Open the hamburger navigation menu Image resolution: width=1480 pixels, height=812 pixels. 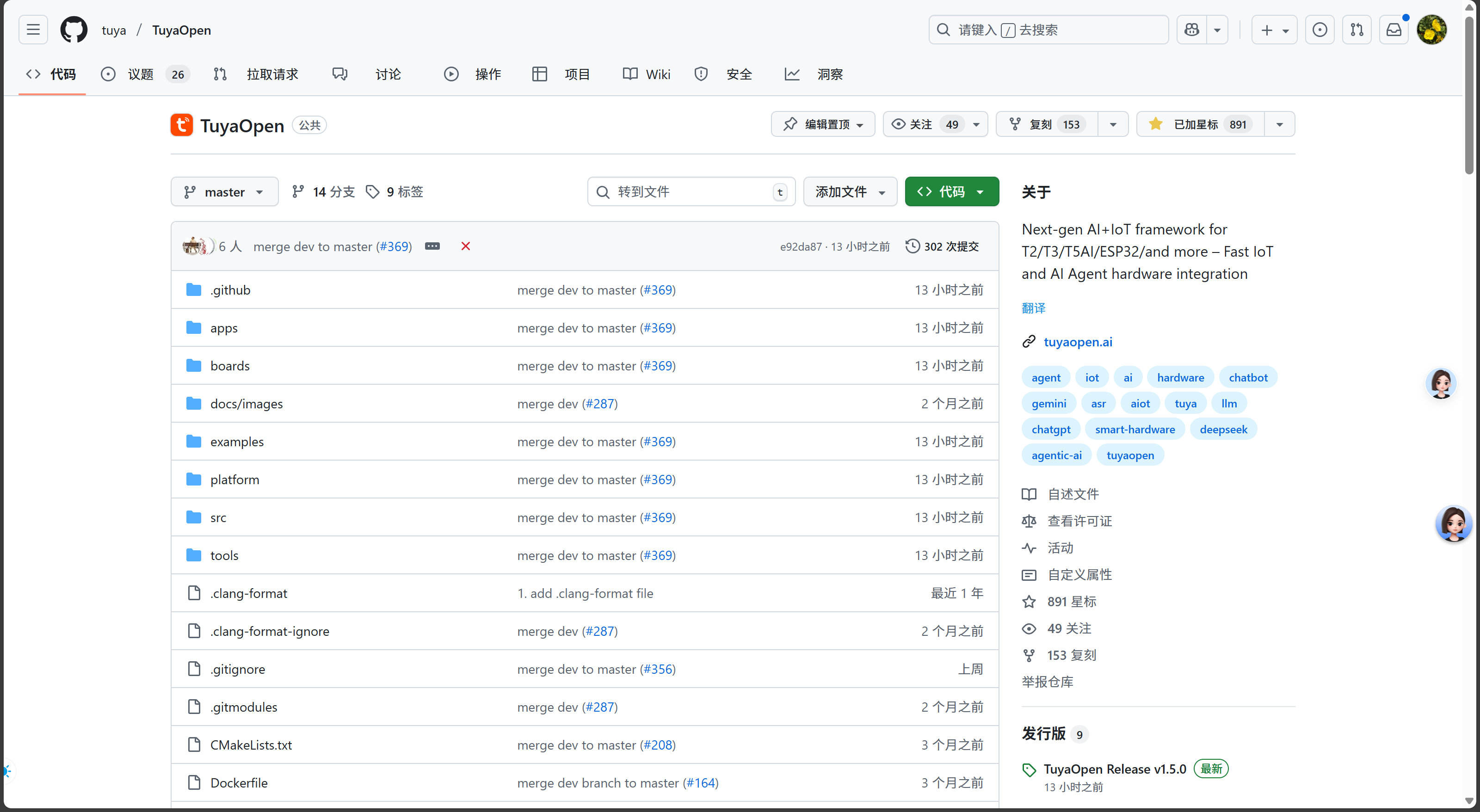tap(33, 29)
